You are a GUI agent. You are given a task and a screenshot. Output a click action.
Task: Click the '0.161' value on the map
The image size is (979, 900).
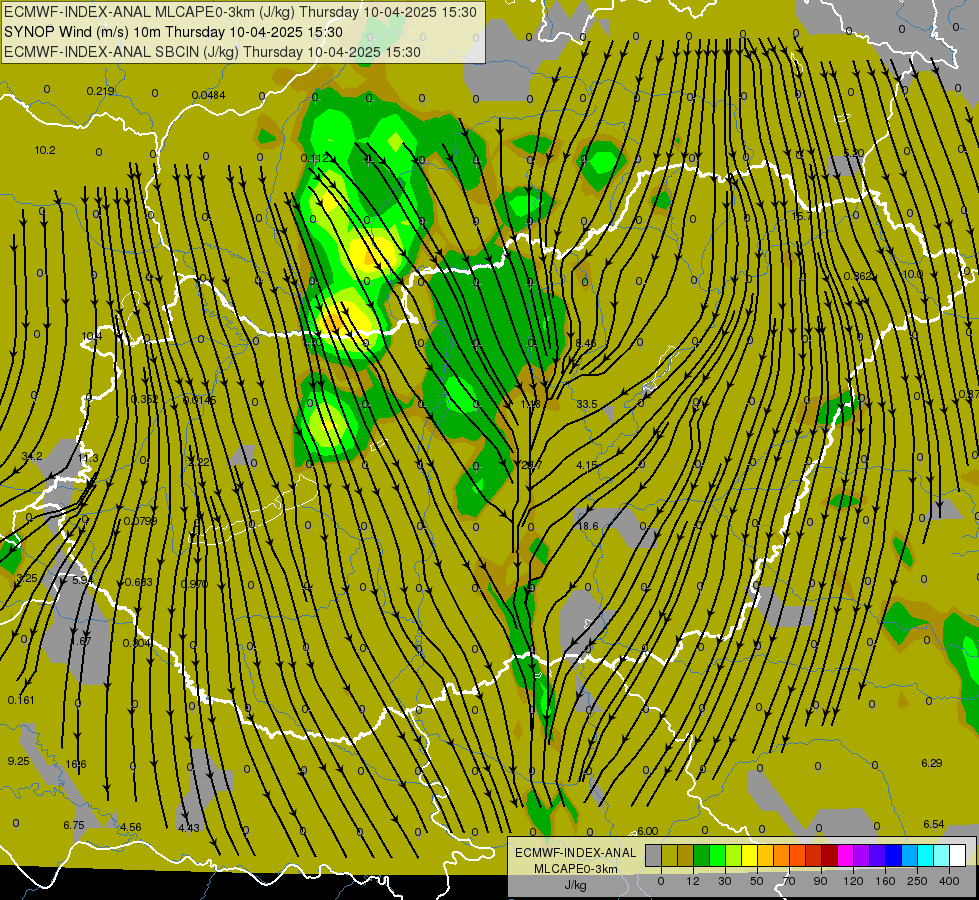click(x=21, y=700)
